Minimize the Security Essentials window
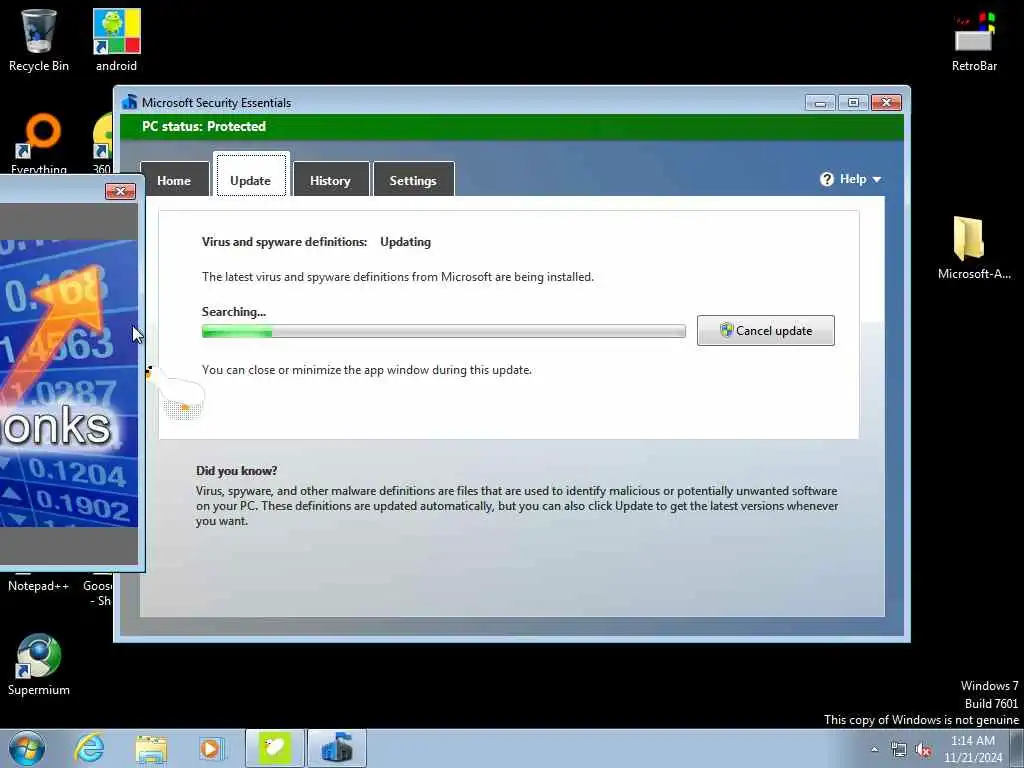 820,103
